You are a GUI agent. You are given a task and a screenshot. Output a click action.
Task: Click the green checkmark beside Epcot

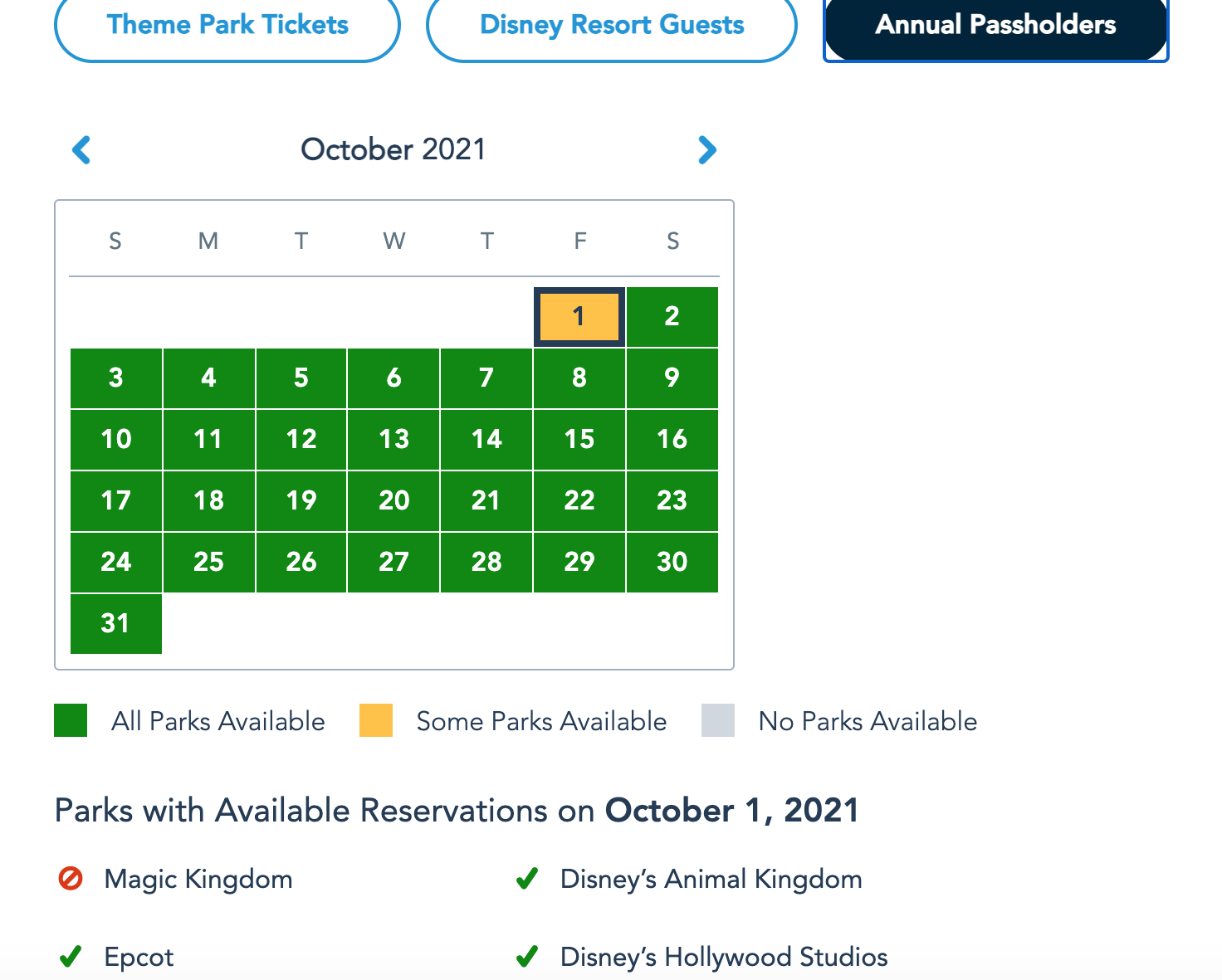click(71, 957)
